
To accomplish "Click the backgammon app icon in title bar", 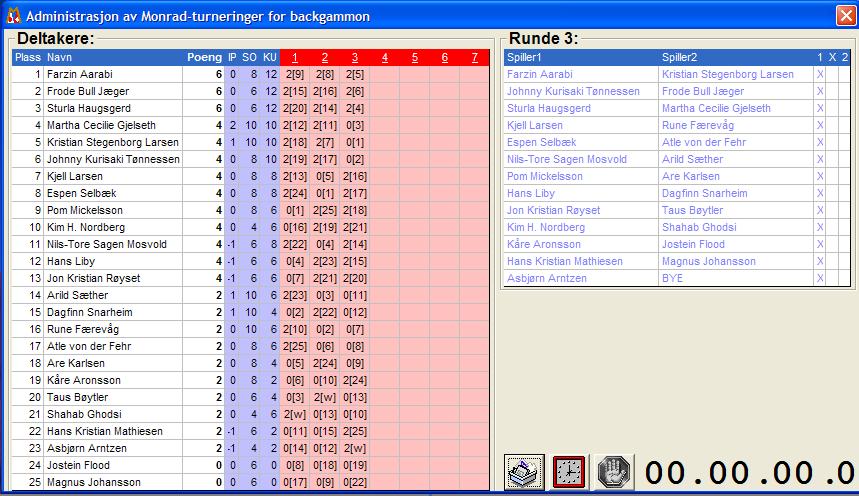I will point(12,14).
